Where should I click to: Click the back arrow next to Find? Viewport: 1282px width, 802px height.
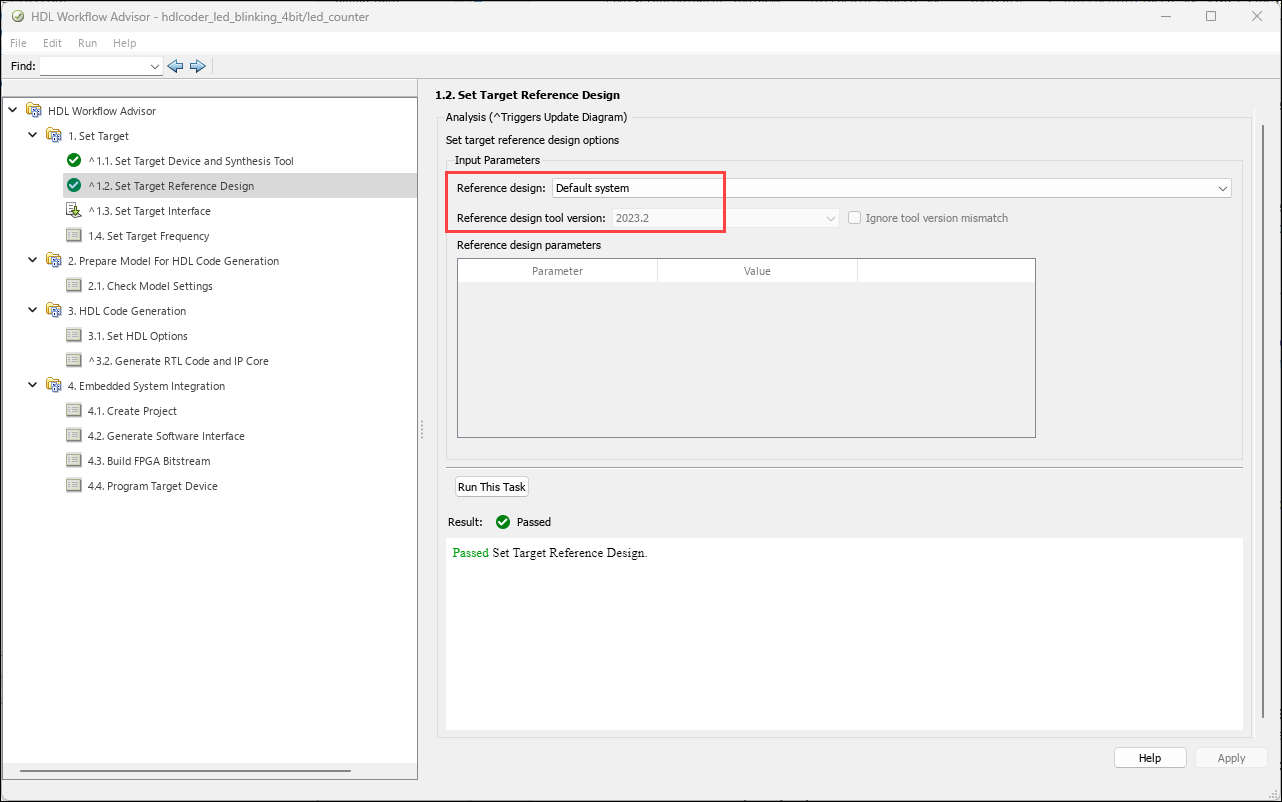pos(176,66)
